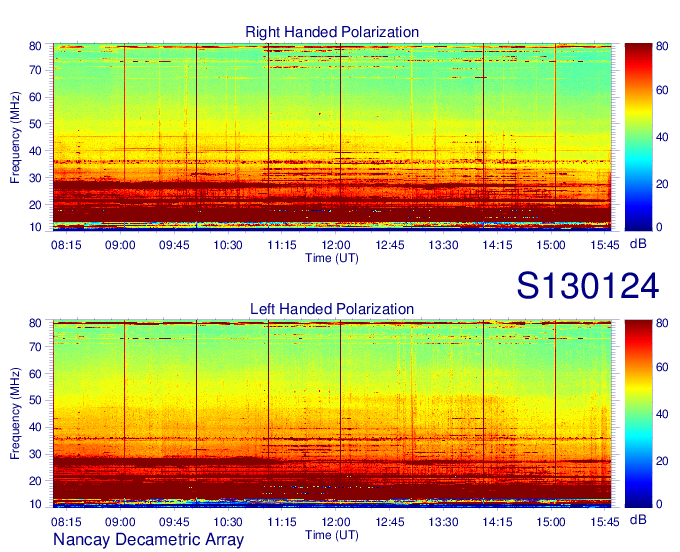Click the "09:45" tick under Left Handed plot
Viewport: 680px width, 552px height.
(174, 522)
